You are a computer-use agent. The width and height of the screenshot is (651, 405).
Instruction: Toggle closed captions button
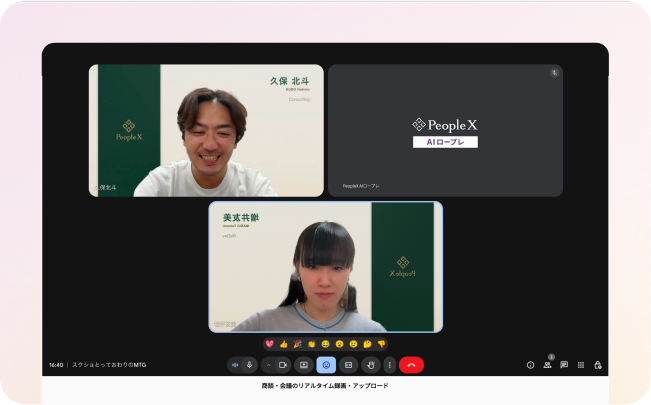click(x=348, y=365)
